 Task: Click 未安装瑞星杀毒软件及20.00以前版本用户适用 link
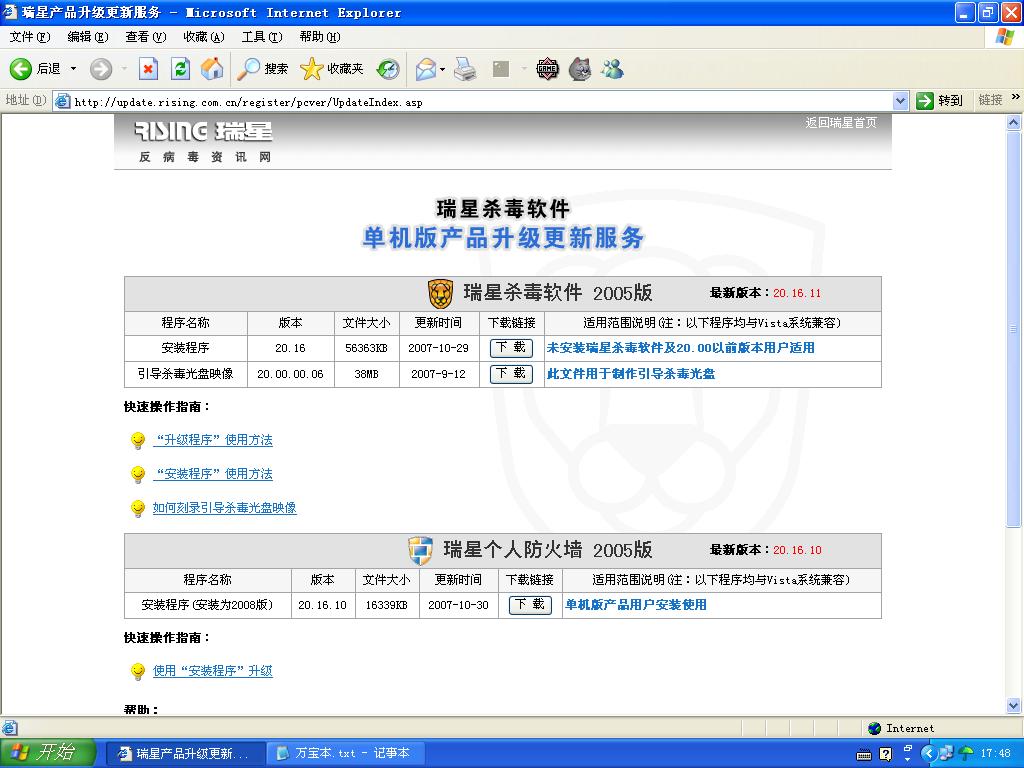coord(680,348)
